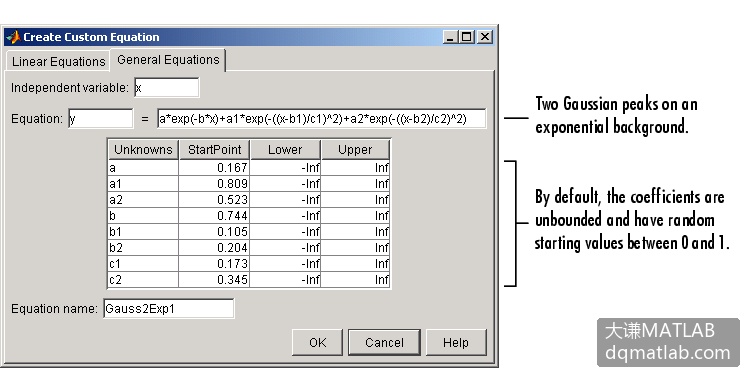This screenshot has width=750, height=377.
Task: Switch to the Linear Equations tab
Action: [x=58, y=61]
